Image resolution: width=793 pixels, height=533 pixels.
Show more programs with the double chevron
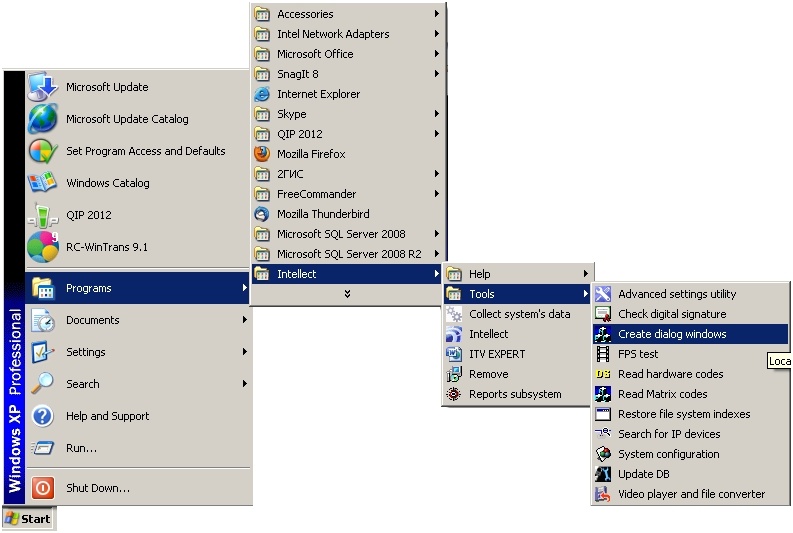coord(347,294)
